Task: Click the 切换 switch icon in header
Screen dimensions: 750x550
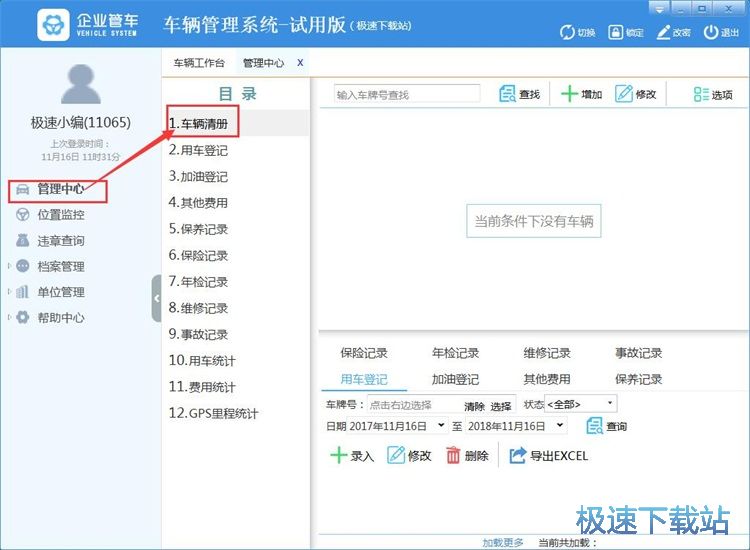Action: point(567,32)
